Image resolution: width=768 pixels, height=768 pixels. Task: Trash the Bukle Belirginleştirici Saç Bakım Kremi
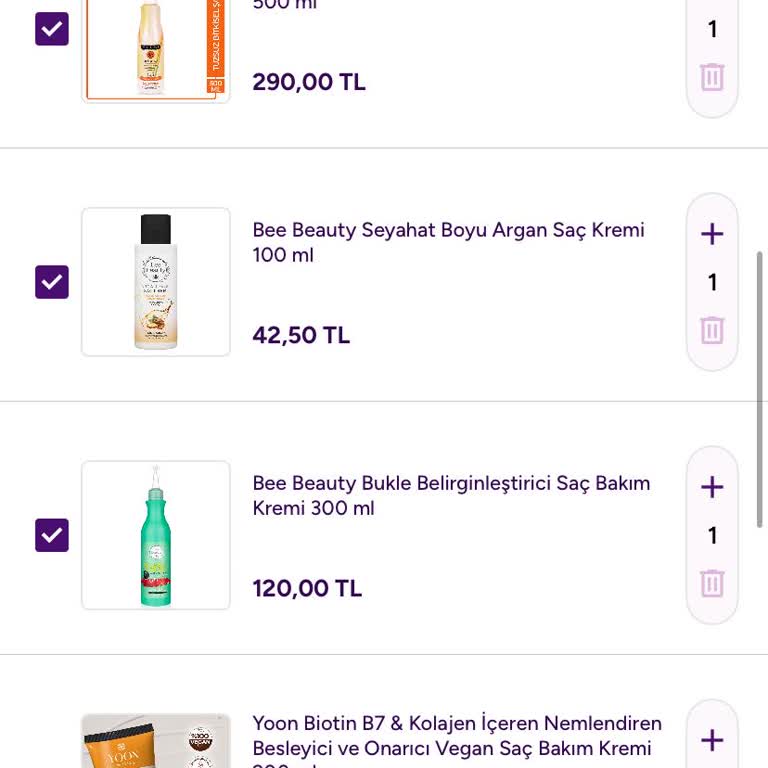712,583
